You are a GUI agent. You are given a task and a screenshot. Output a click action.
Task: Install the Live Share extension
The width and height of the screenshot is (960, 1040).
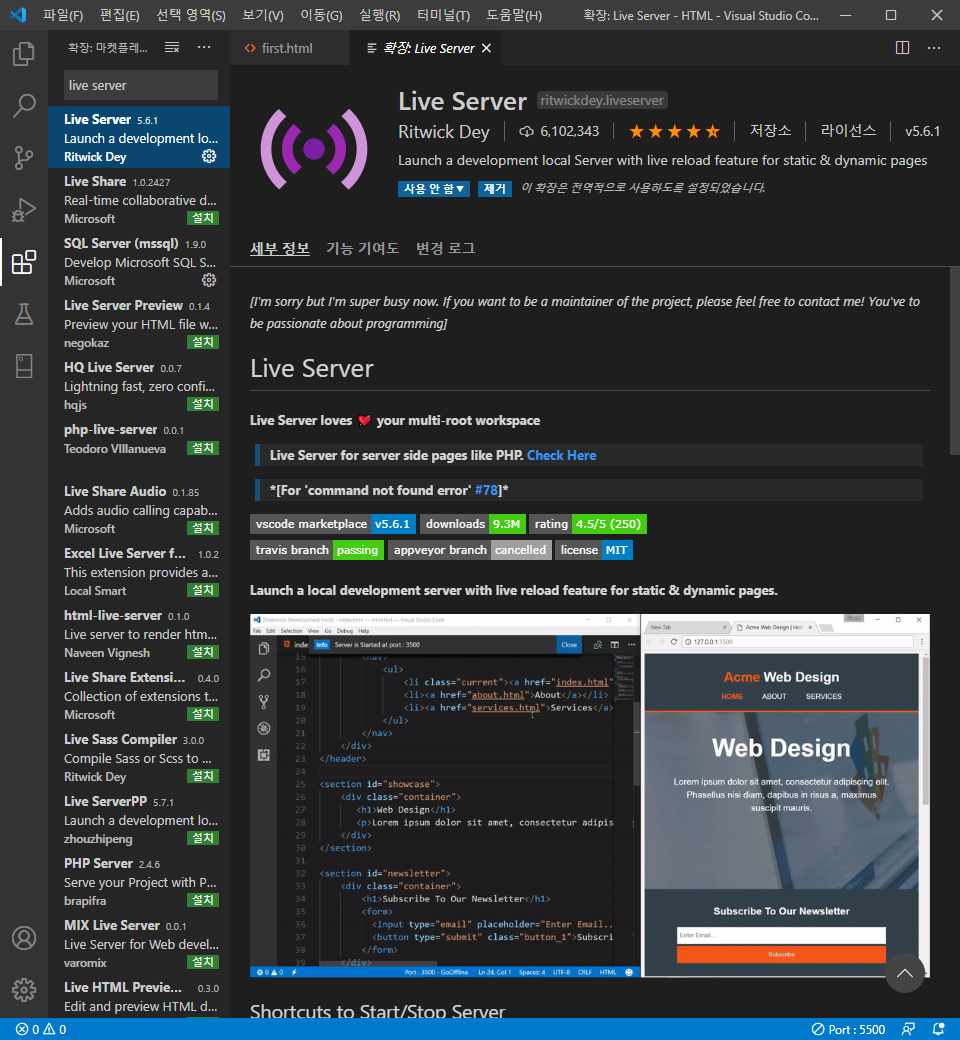click(x=203, y=218)
